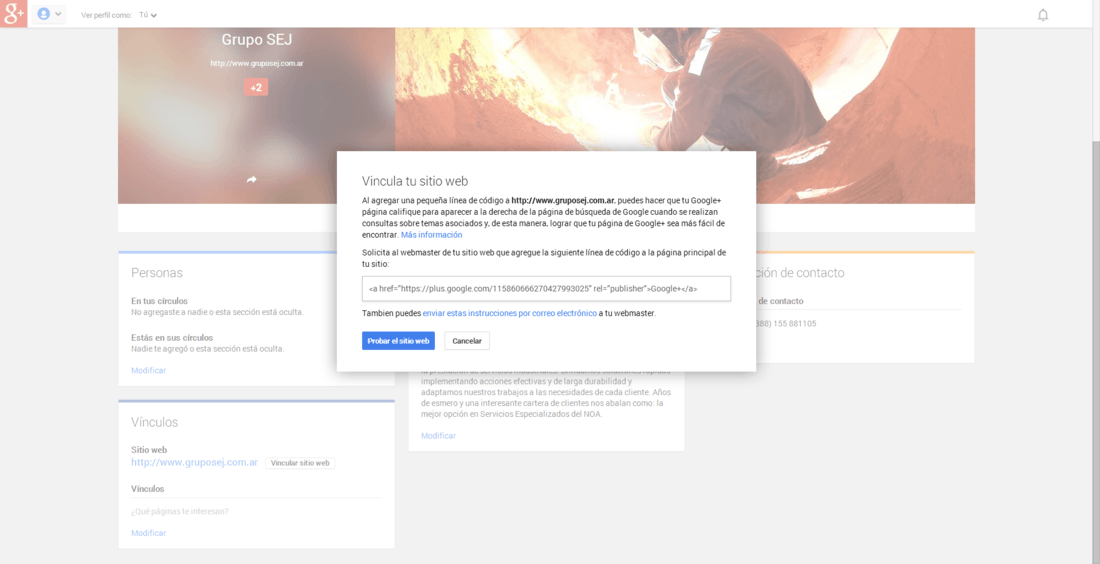1100x564 pixels.
Task: Select the publisher code snippet field
Action: click(x=546, y=288)
